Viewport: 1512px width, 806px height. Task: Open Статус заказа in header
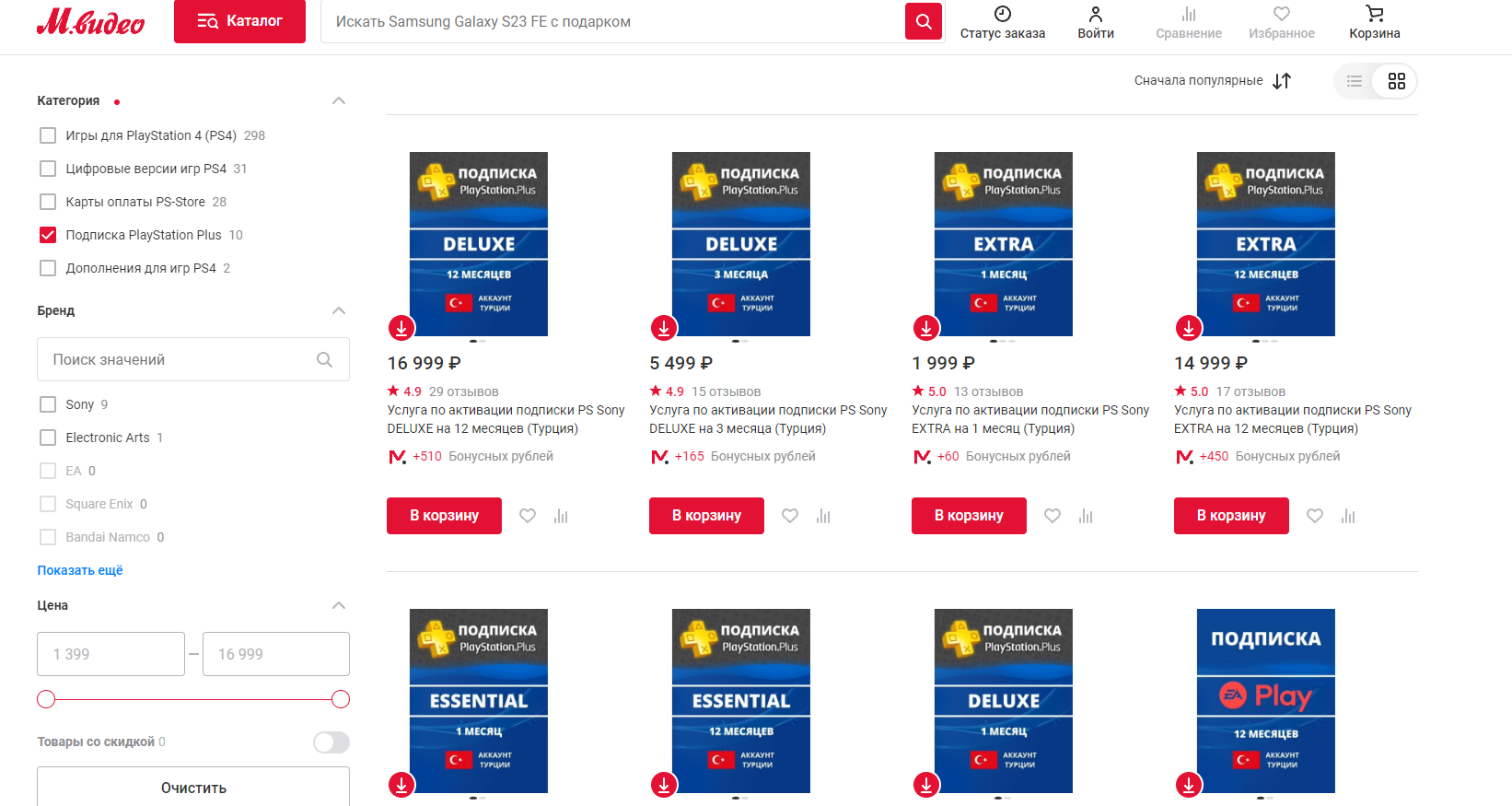(1002, 22)
